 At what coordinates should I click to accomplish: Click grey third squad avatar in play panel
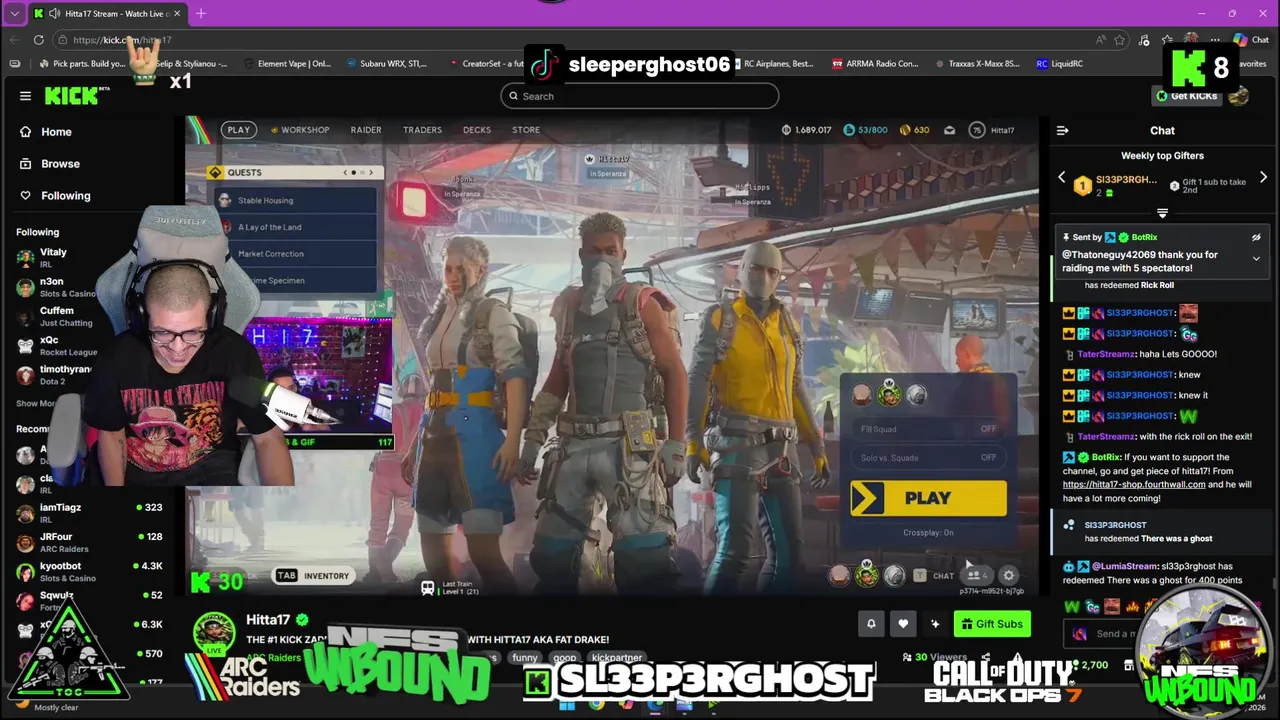pyautogui.click(x=916, y=395)
